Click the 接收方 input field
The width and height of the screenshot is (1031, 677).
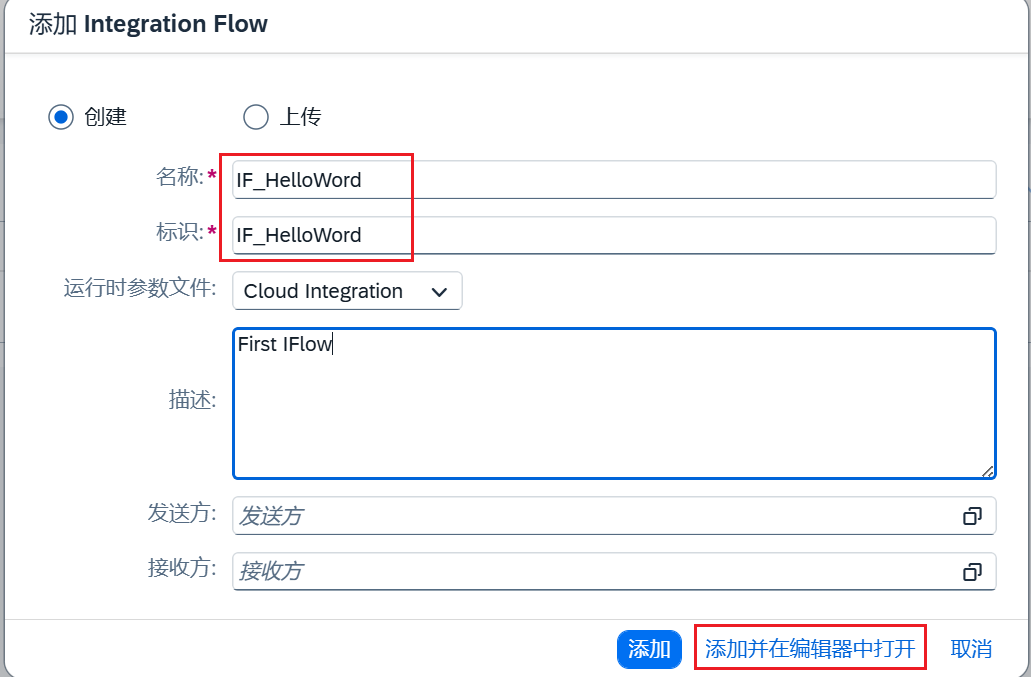(595, 571)
